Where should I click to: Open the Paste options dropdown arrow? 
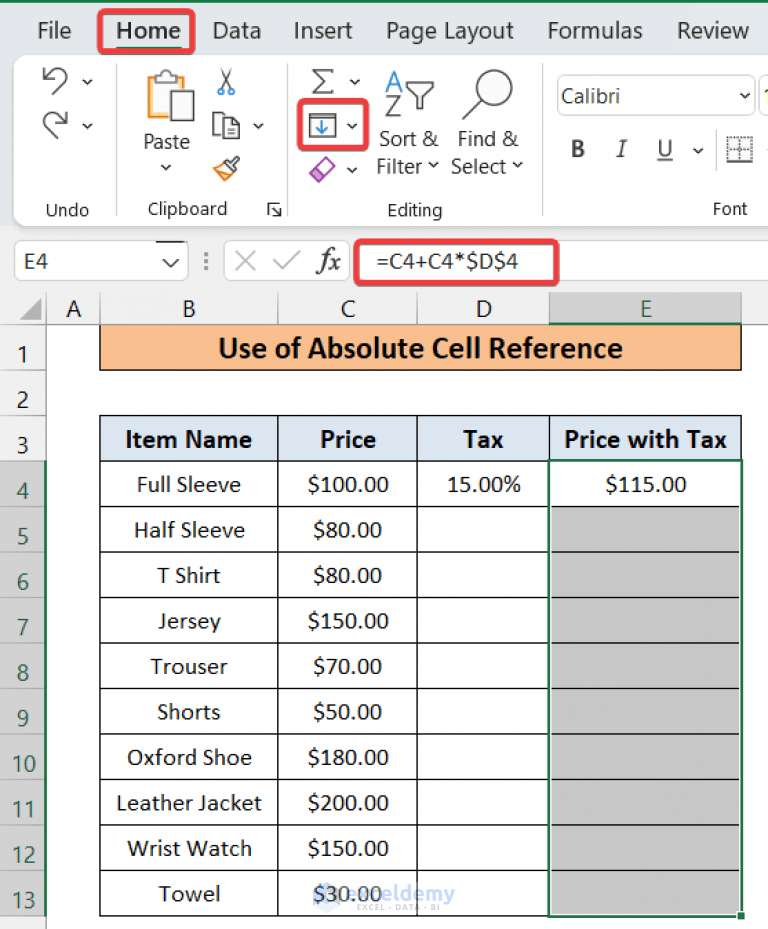pos(166,168)
